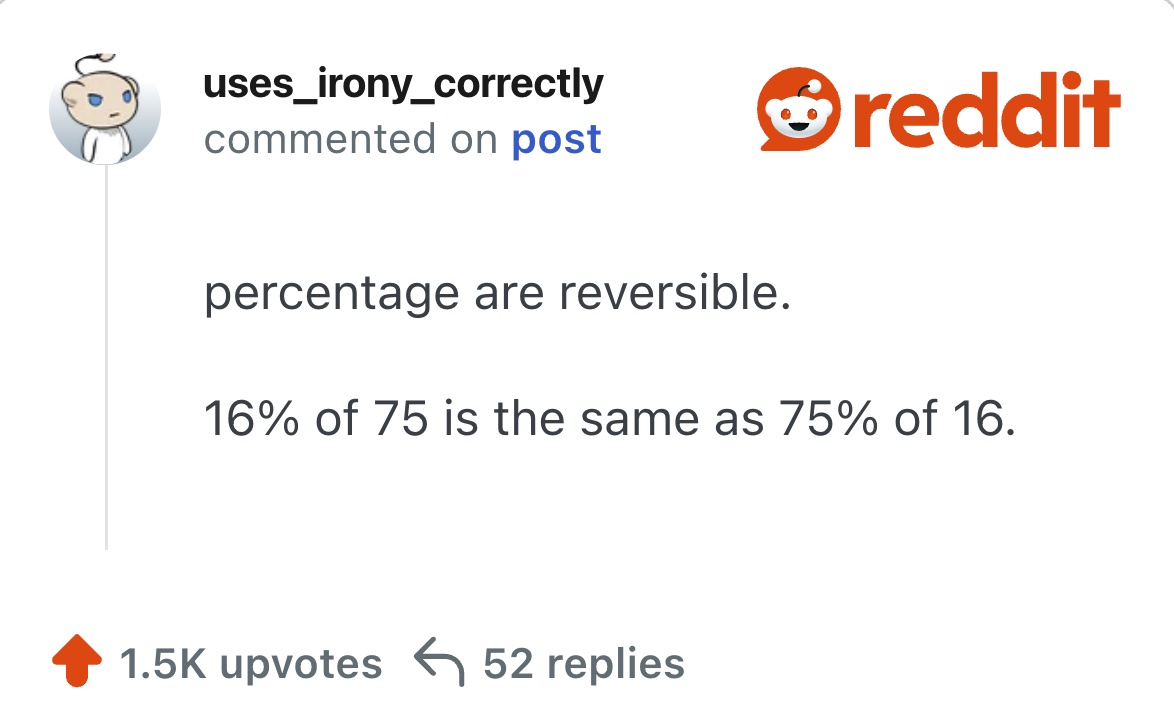This screenshot has width=1174, height=715.
Task: Click the reply arrow icon
Action: pos(437,664)
